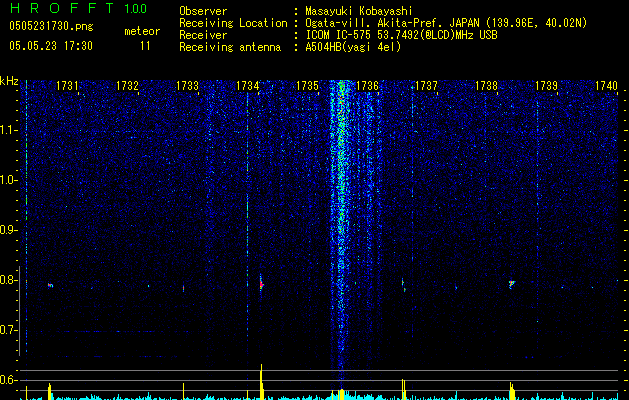Click the meteor count value 11
This screenshot has height=400, width=629.
[145, 46]
